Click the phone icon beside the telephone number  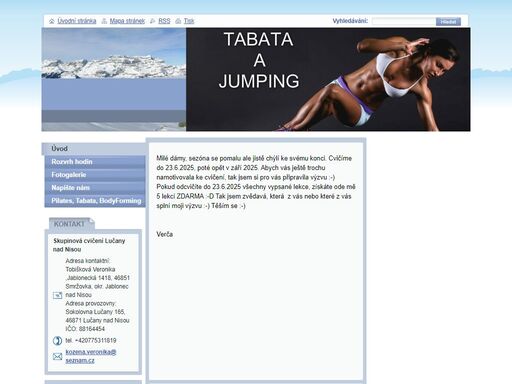pos(57,341)
